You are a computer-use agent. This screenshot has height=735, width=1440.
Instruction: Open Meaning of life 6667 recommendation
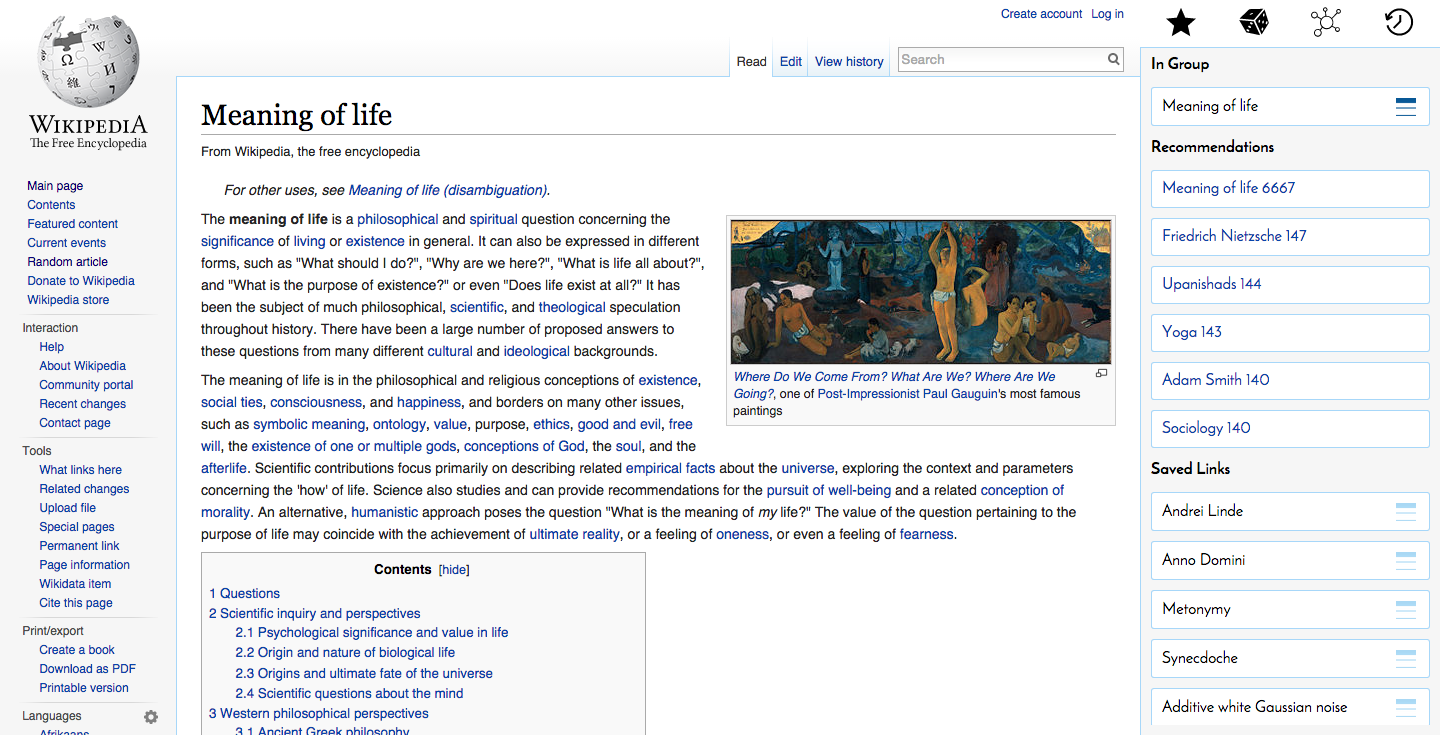1290,188
